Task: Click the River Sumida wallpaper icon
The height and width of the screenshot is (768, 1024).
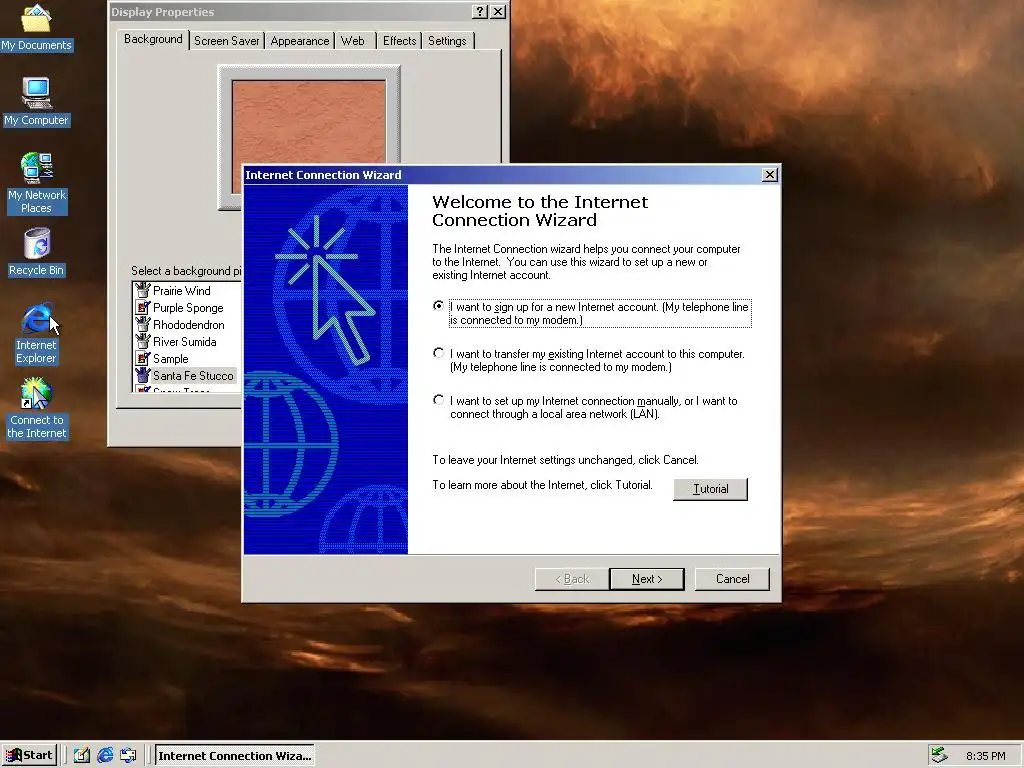Action: tap(142, 342)
